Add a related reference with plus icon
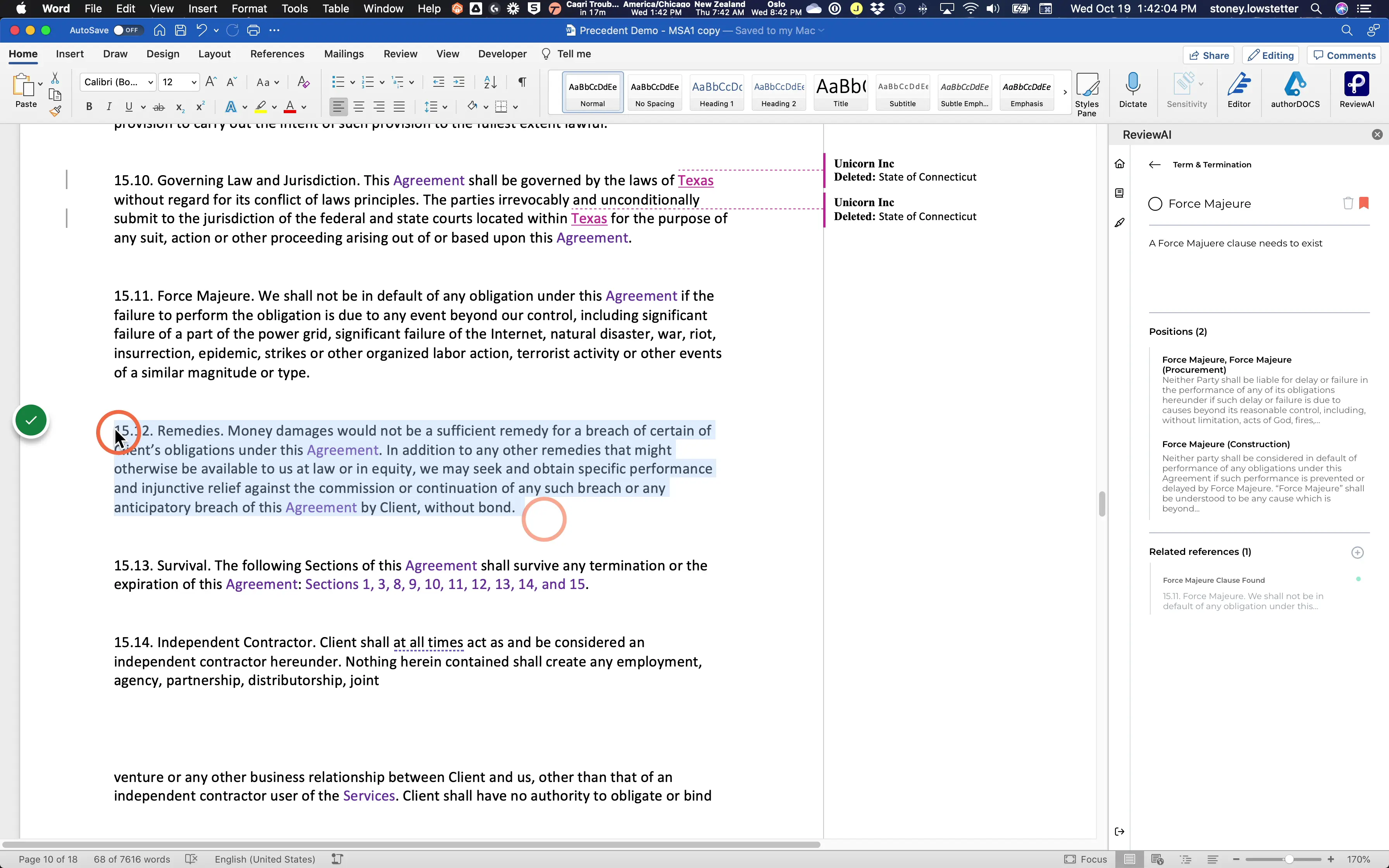This screenshot has height=868, width=1389. [x=1358, y=552]
